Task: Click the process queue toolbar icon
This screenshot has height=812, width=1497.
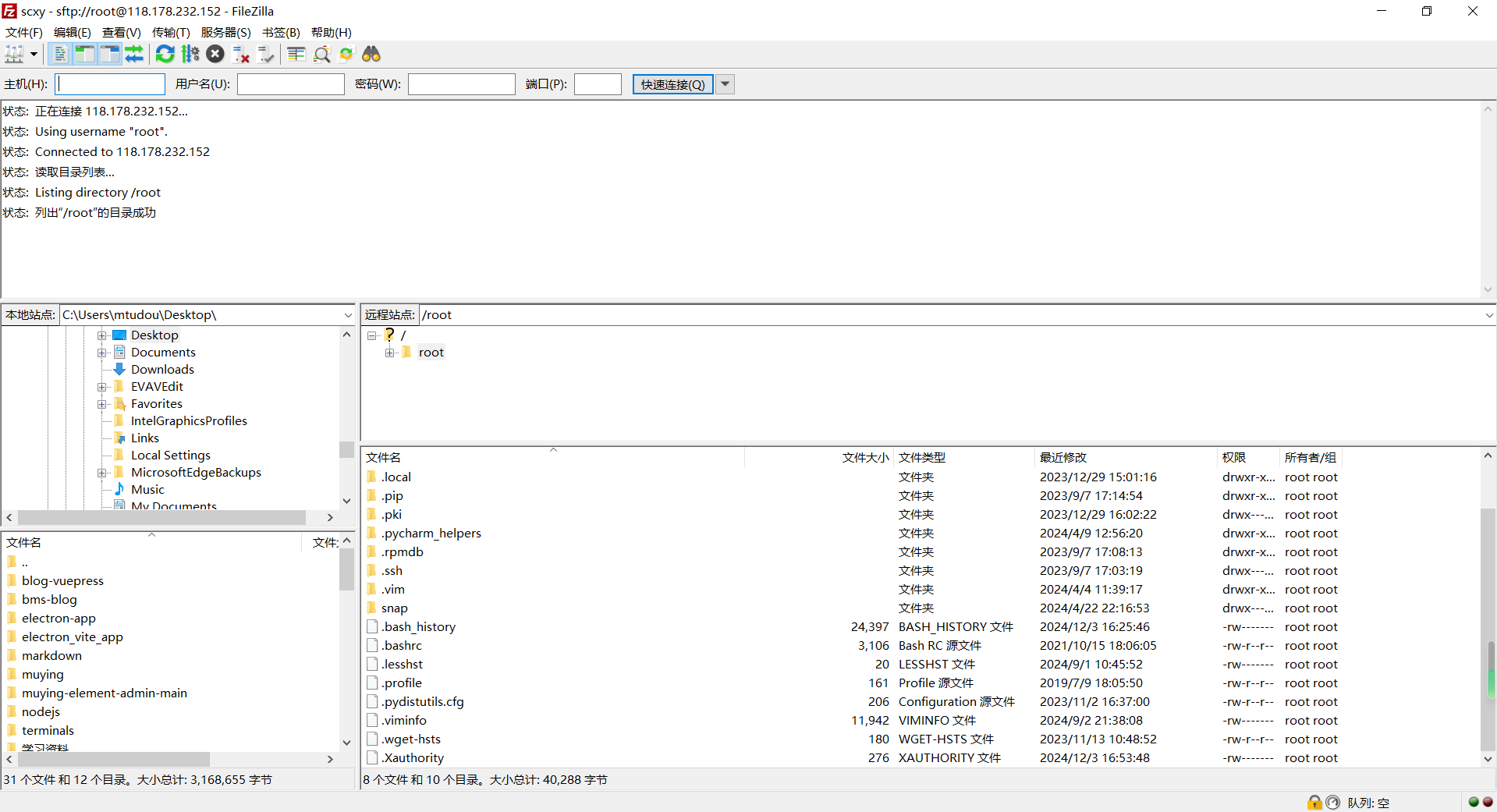Action: point(190,54)
